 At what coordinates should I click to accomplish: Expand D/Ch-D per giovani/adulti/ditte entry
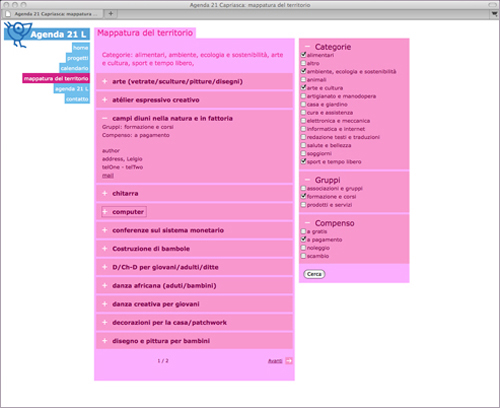click(x=104, y=267)
